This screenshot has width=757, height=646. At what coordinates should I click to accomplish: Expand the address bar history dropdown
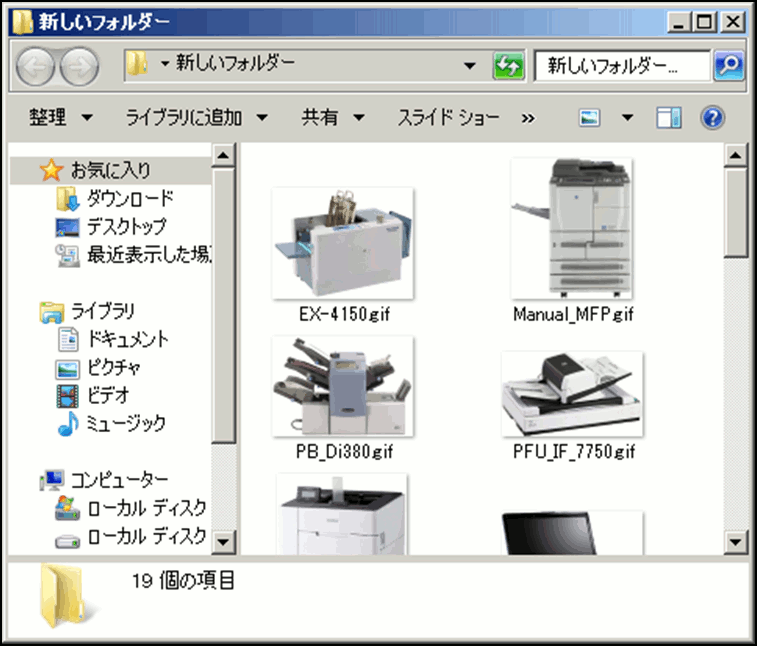(x=470, y=66)
